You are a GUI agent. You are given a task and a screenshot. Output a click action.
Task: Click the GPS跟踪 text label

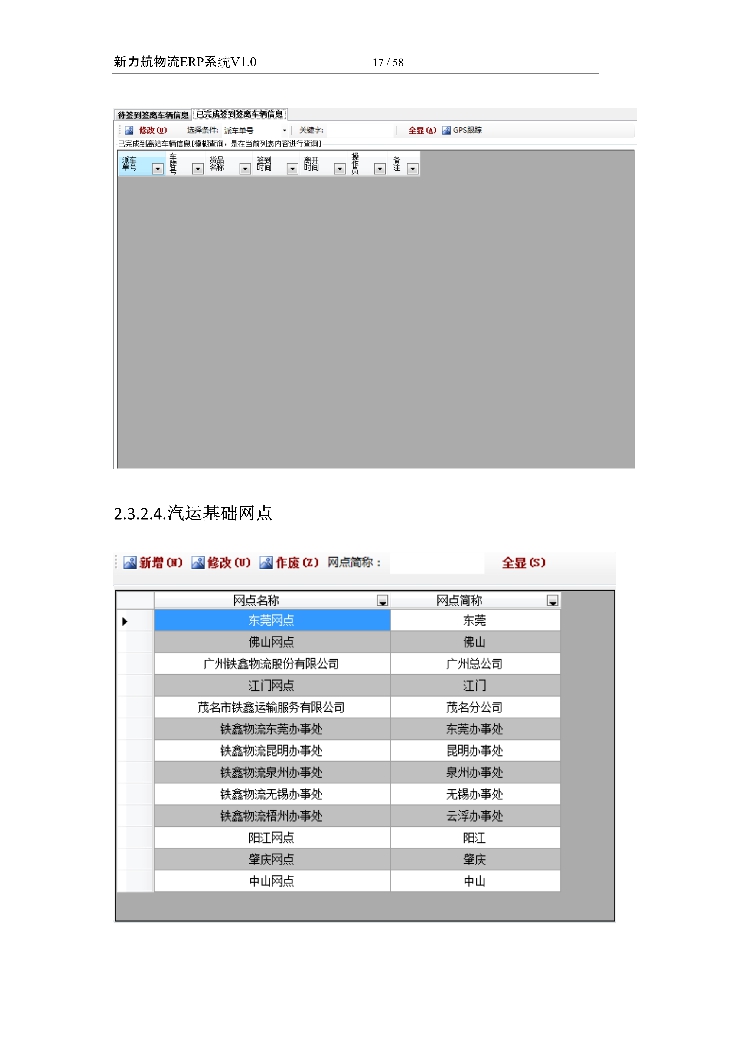467,130
